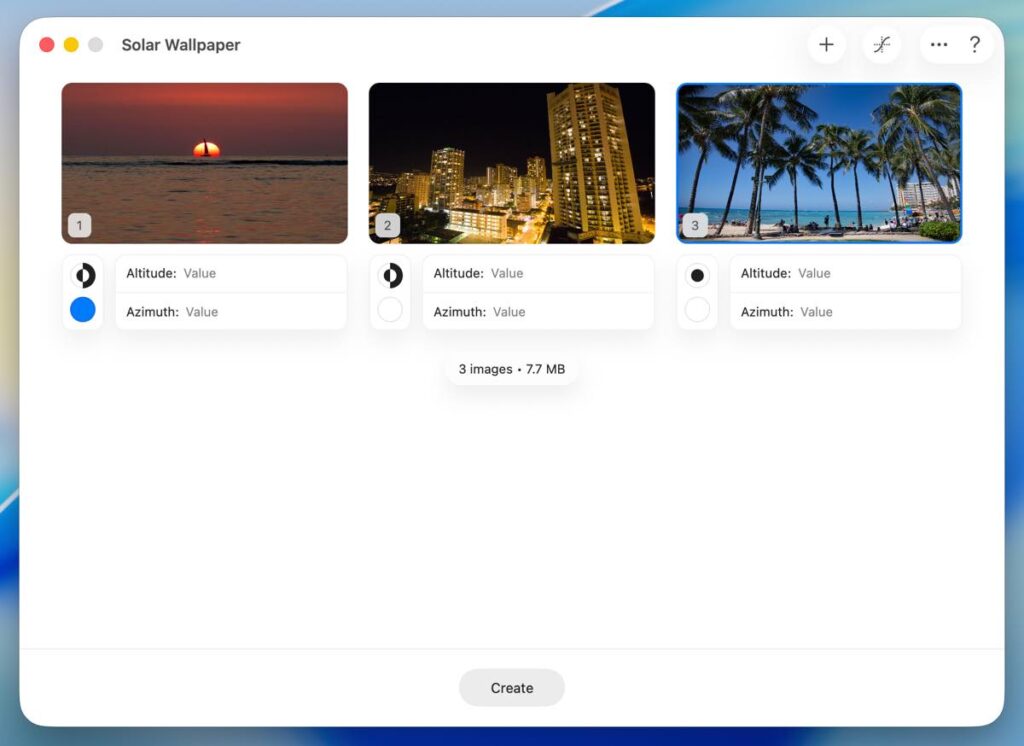Click the "3 images • 7.7 MB" info label

[511, 369]
